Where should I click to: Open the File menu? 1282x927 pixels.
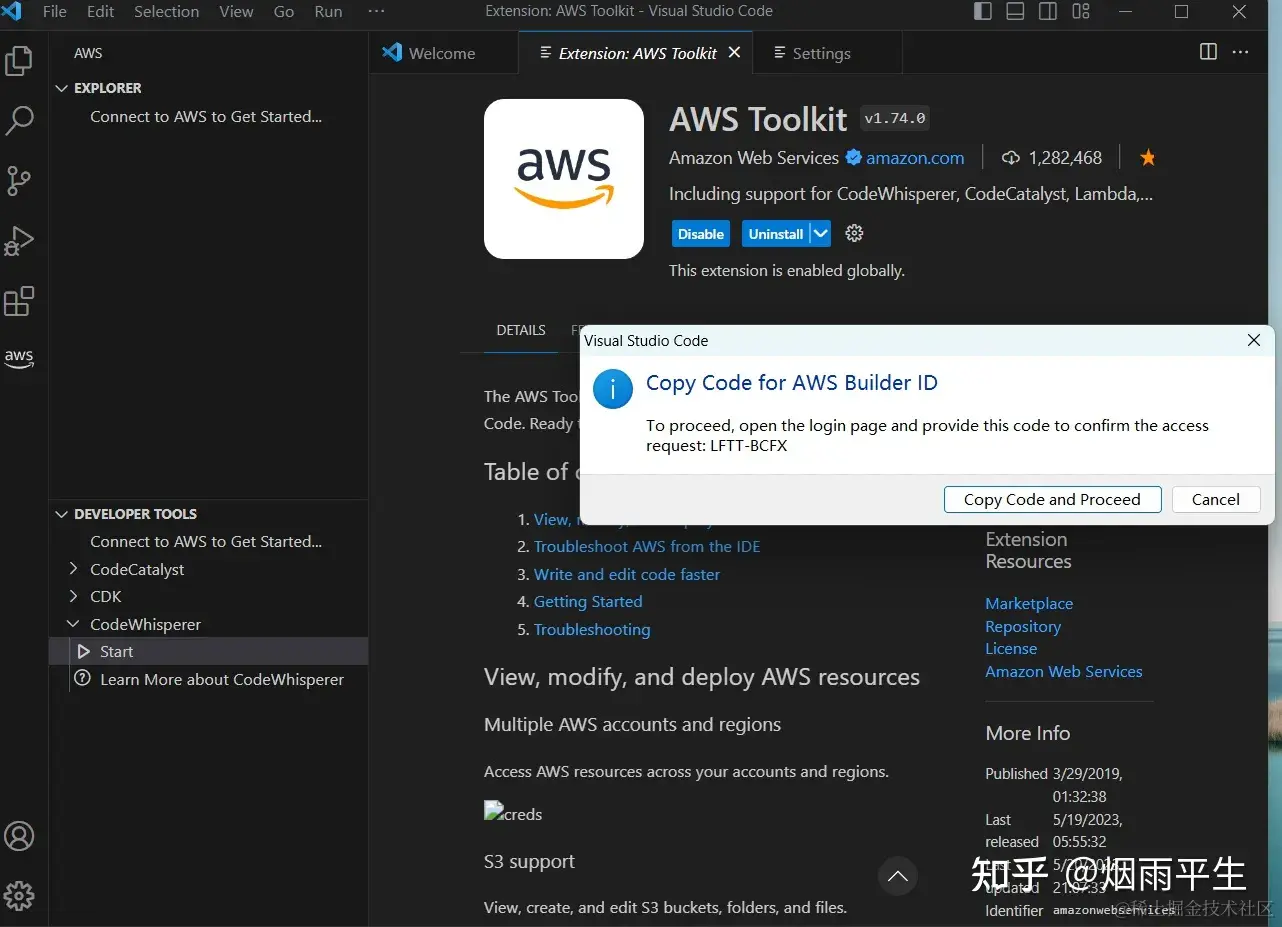pyautogui.click(x=54, y=12)
